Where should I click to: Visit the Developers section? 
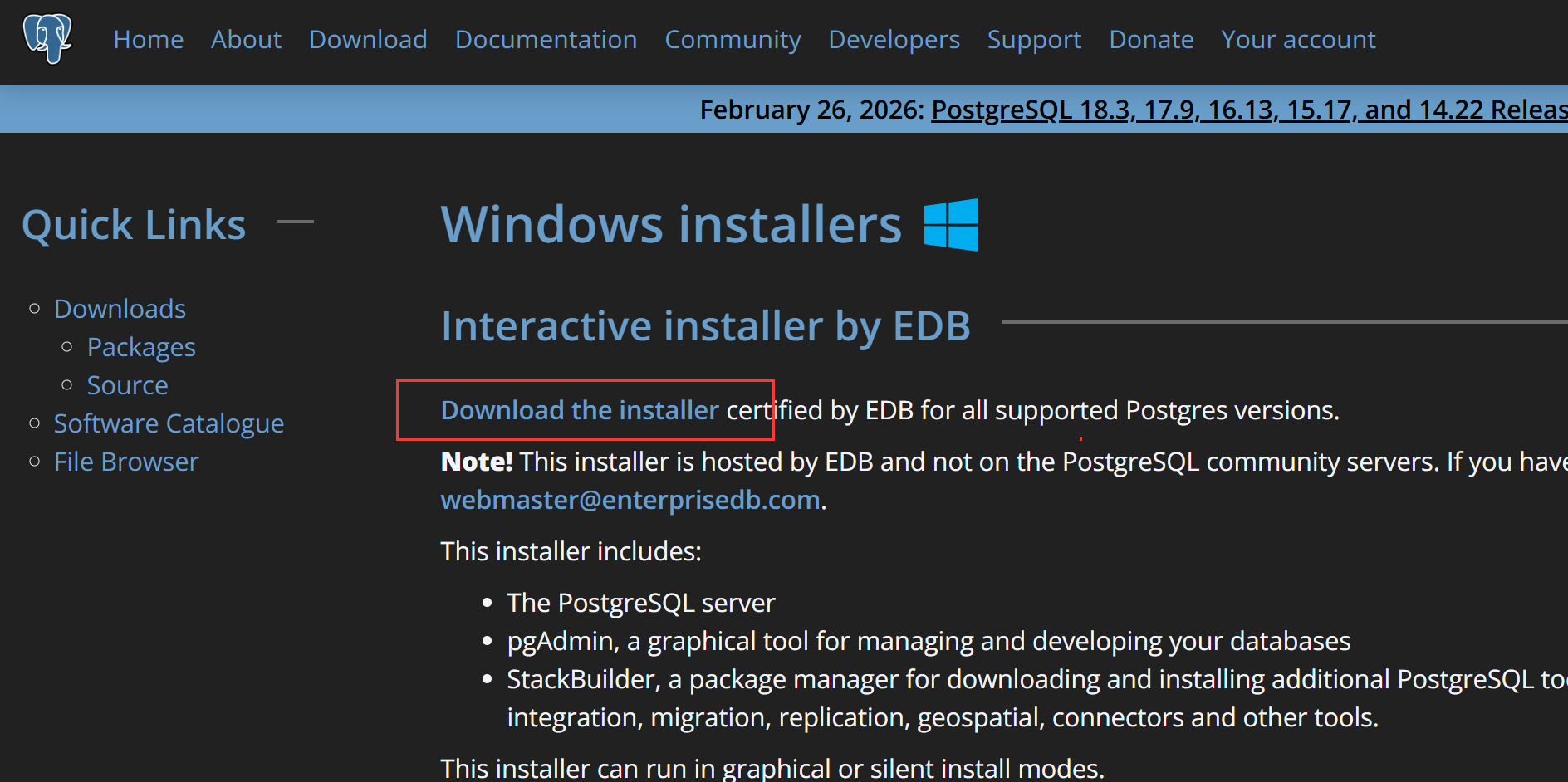[894, 40]
